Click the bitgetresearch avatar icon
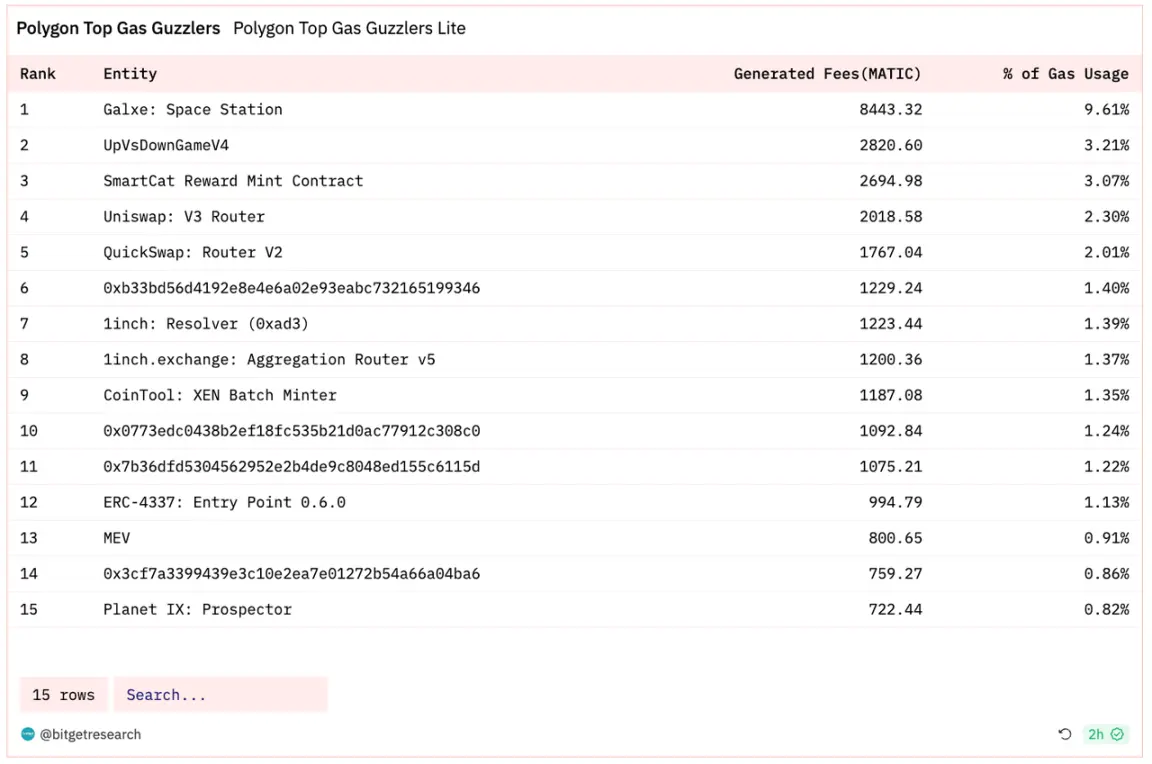This screenshot has width=1152, height=764. [x=28, y=735]
